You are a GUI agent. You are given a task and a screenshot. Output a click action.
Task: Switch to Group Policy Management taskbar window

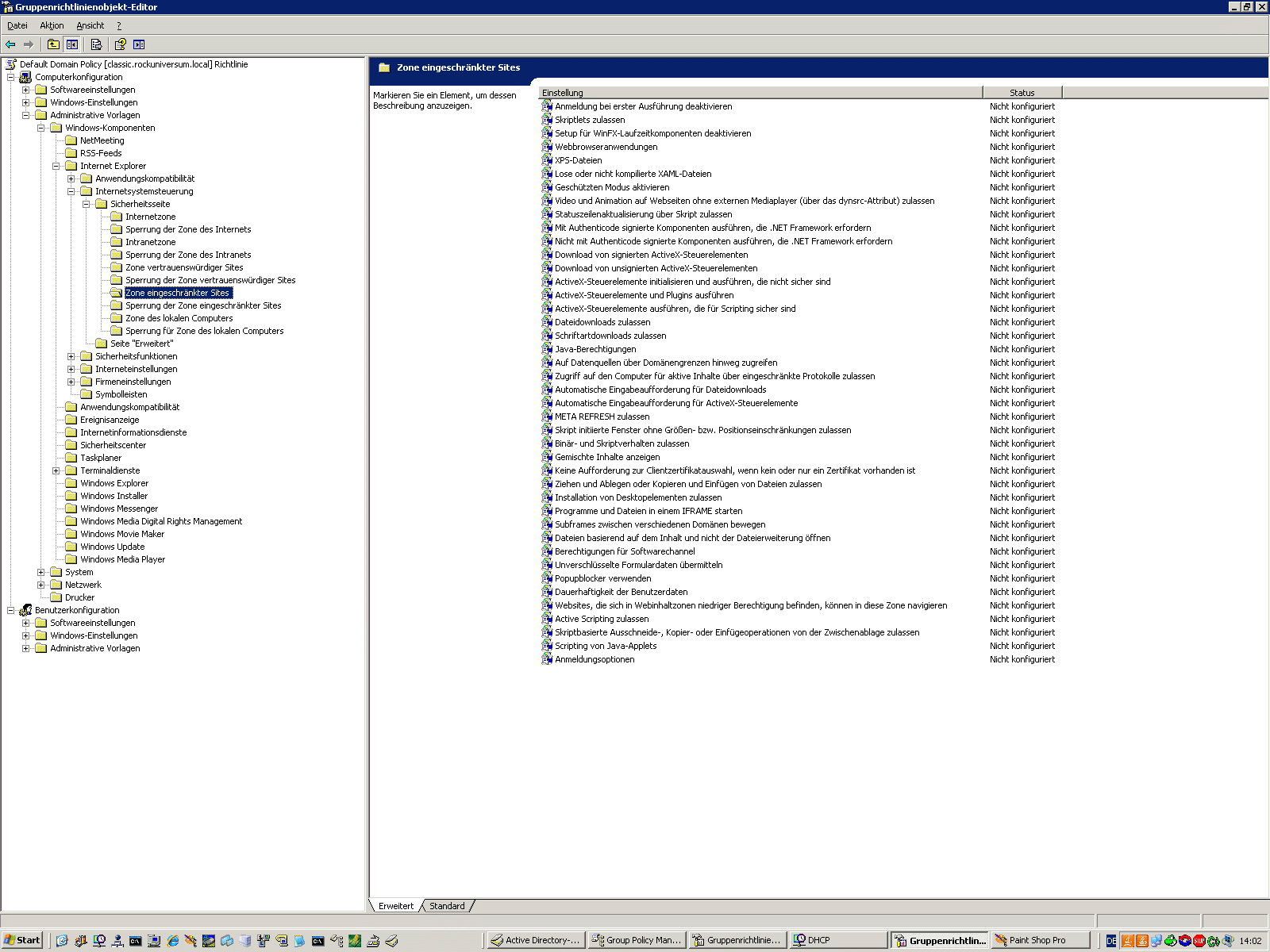coord(637,940)
